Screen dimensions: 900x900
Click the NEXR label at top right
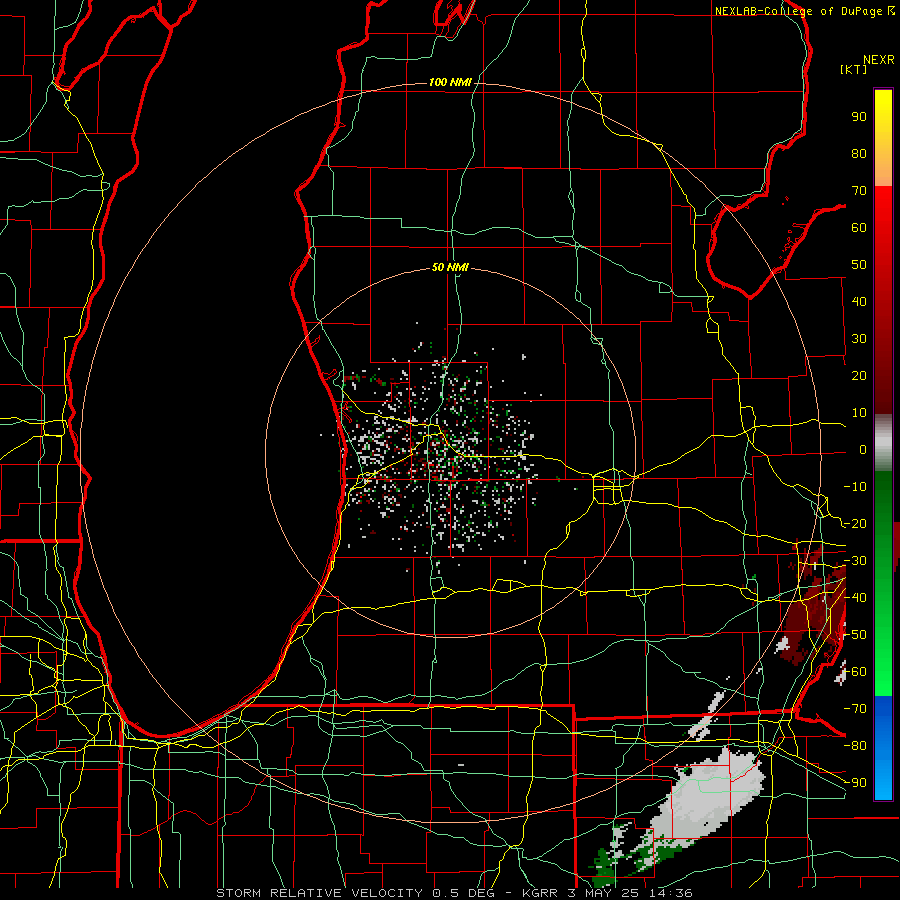pos(878,60)
